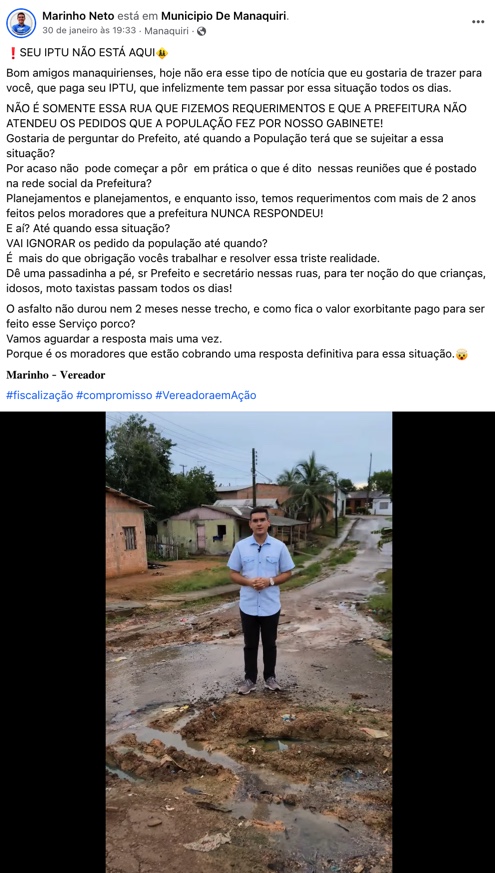Click the paragraph starting O asfalto não durou
Viewport: 495px width, 873px height.
[x=246, y=331]
